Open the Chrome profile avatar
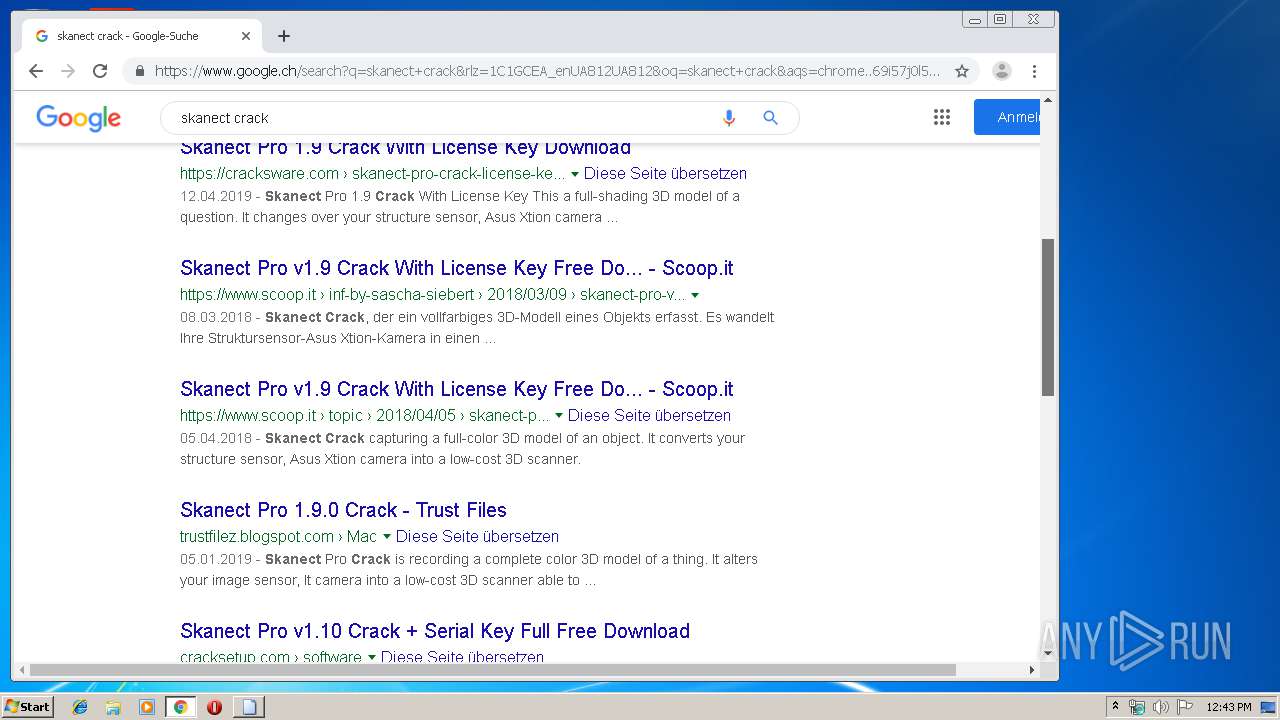The image size is (1280, 720). [1002, 71]
